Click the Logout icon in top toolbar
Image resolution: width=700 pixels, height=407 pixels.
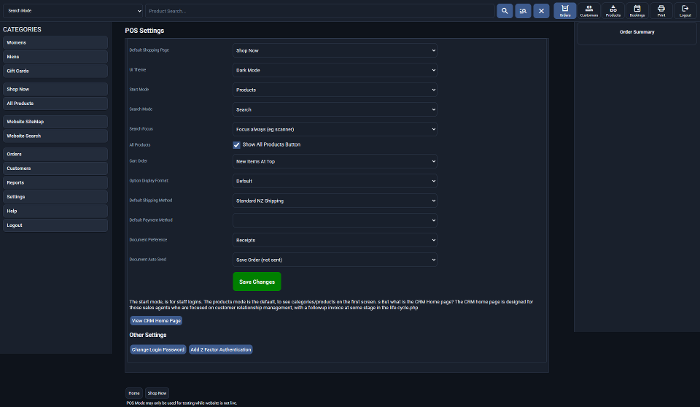coord(685,11)
